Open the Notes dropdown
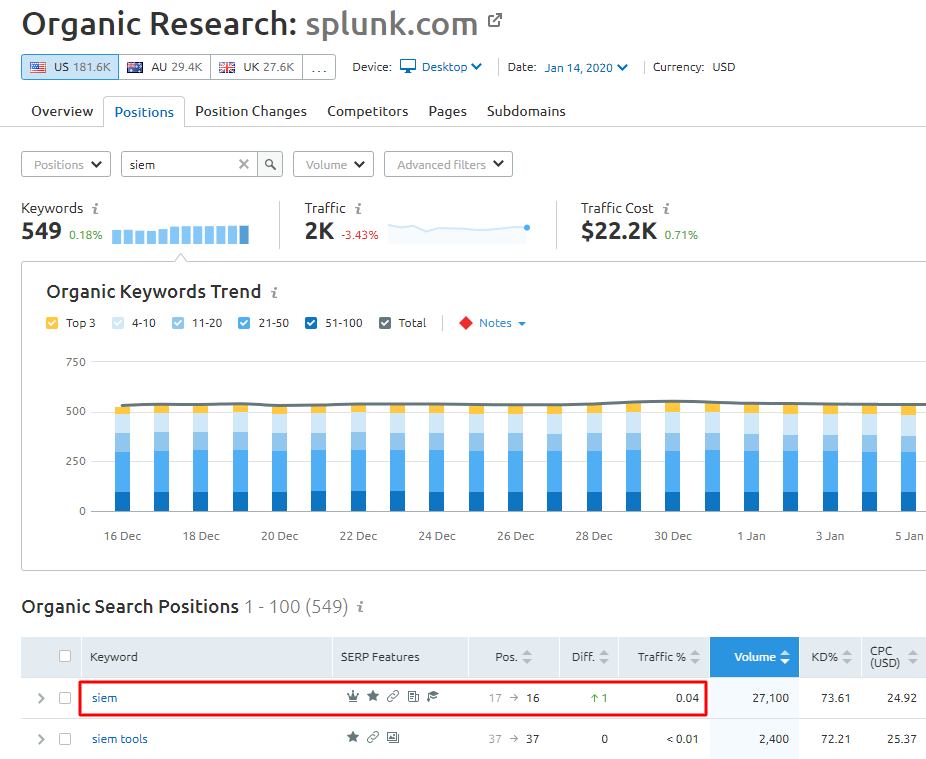 click(502, 323)
